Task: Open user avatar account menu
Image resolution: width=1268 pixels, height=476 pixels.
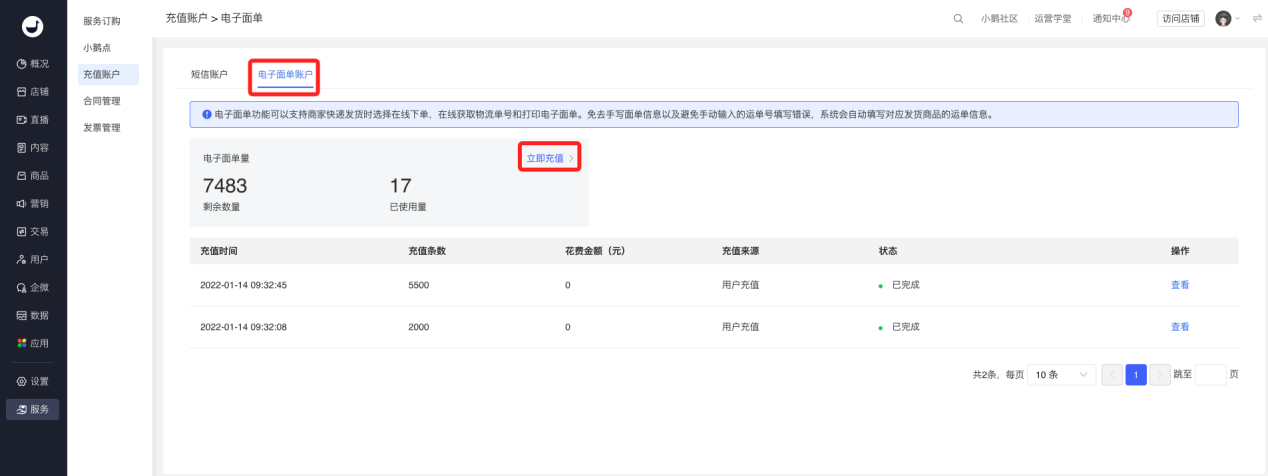Action: [x=1226, y=19]
